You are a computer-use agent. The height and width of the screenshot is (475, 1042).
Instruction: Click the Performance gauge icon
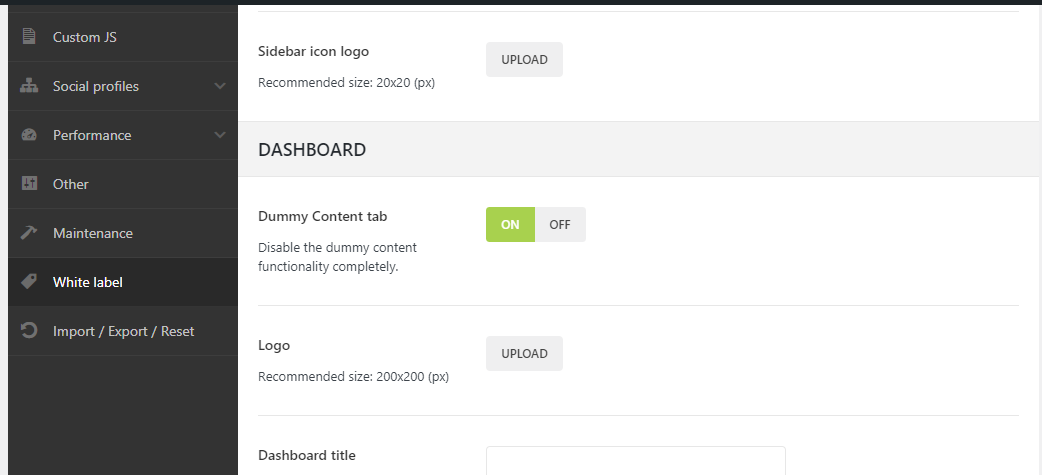point(29,135)
